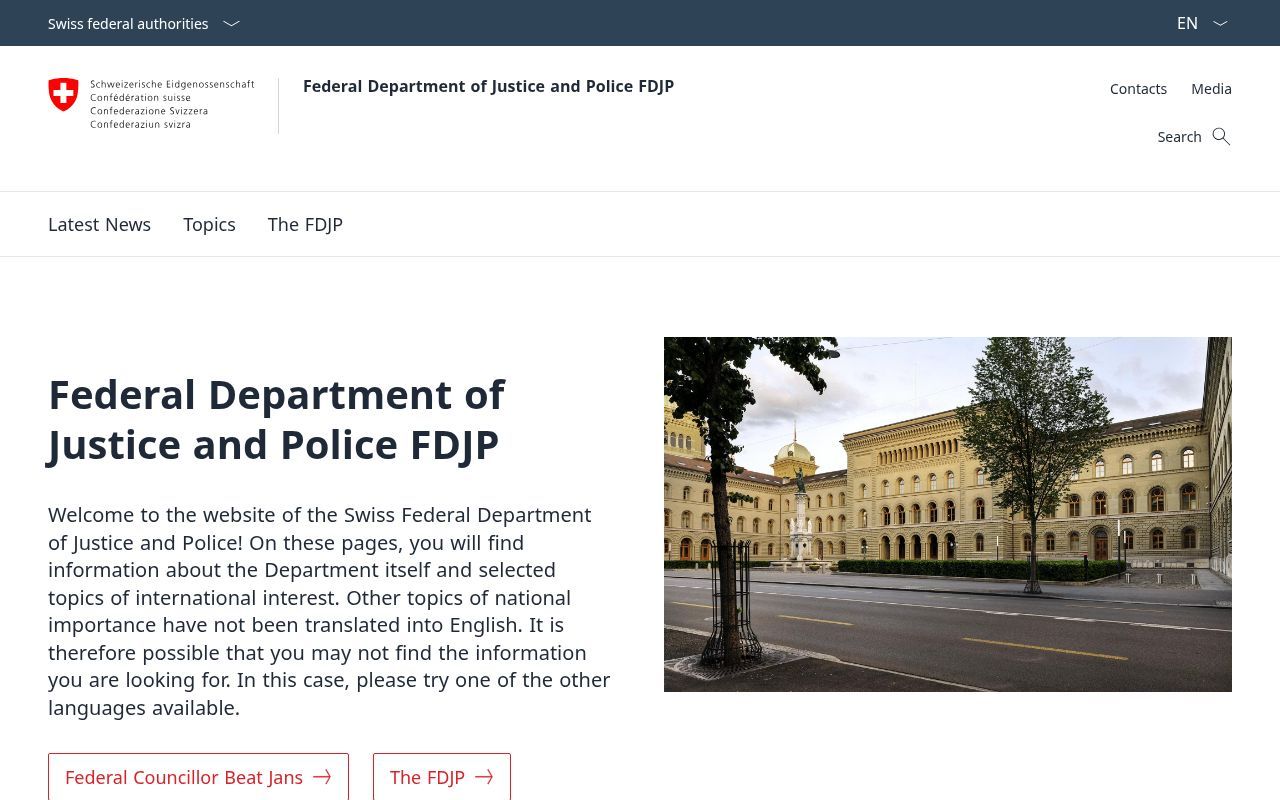1280x800 pixels.
Task: Open the Topics menu
Action: coord(209,224)
